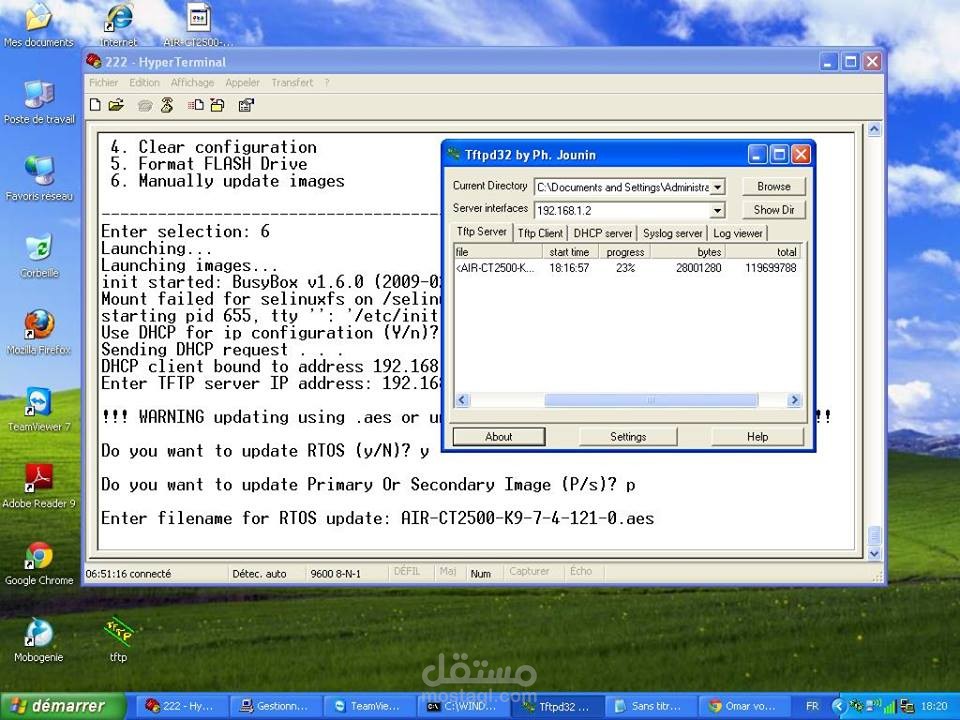Click the Disconnect icon in HyperTerminal toolbar
960x720 pixels.
point(167,105)
